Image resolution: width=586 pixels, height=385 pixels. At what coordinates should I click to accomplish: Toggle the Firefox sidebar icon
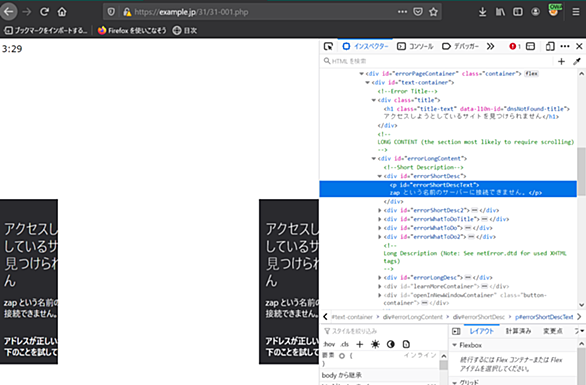[x=518, y=12]
